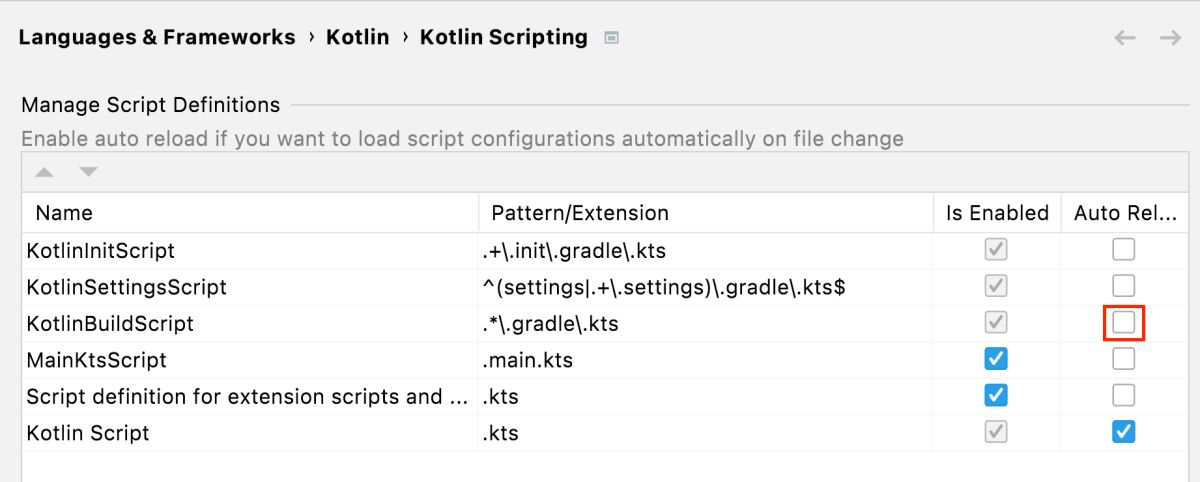Screen dimensions: 1200x482
Task: Open Languages & Frameworks breadcrumb
Action: [x=157, y=38]
